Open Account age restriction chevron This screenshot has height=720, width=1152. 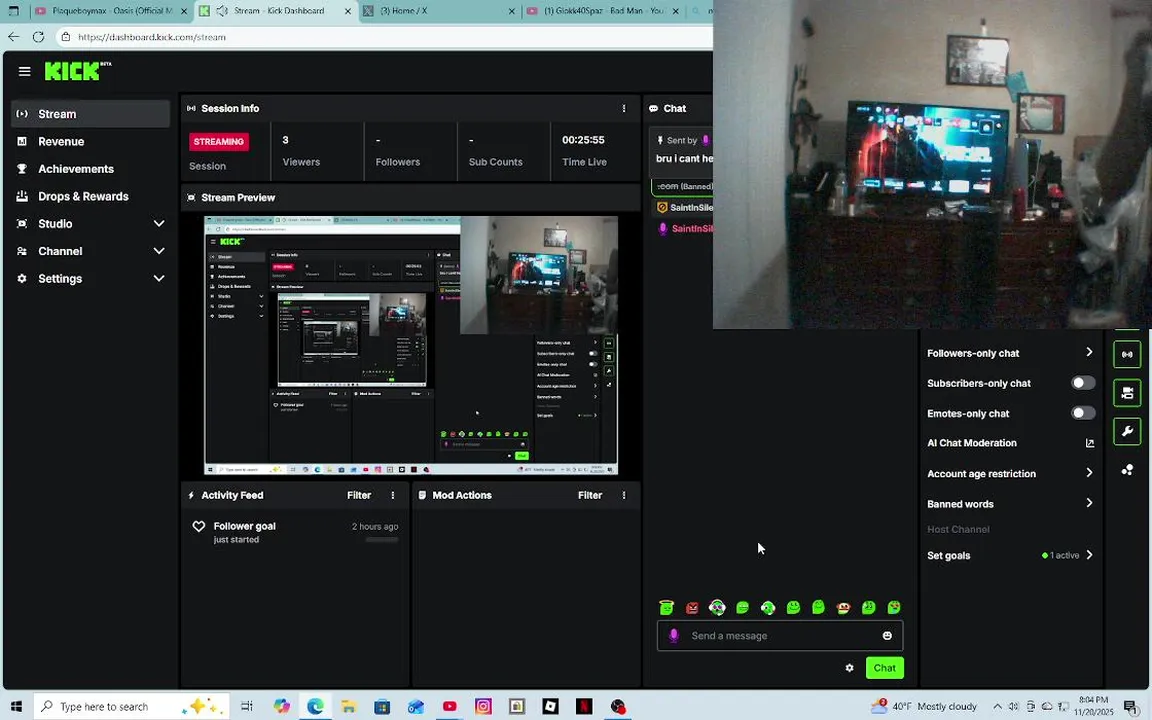[x=1089, y=473]
